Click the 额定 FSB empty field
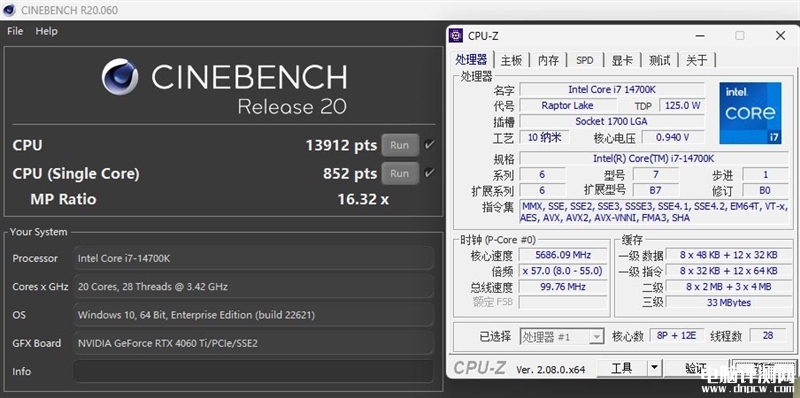Viewport: 800px width, 398px height. (x=563, y=302)
